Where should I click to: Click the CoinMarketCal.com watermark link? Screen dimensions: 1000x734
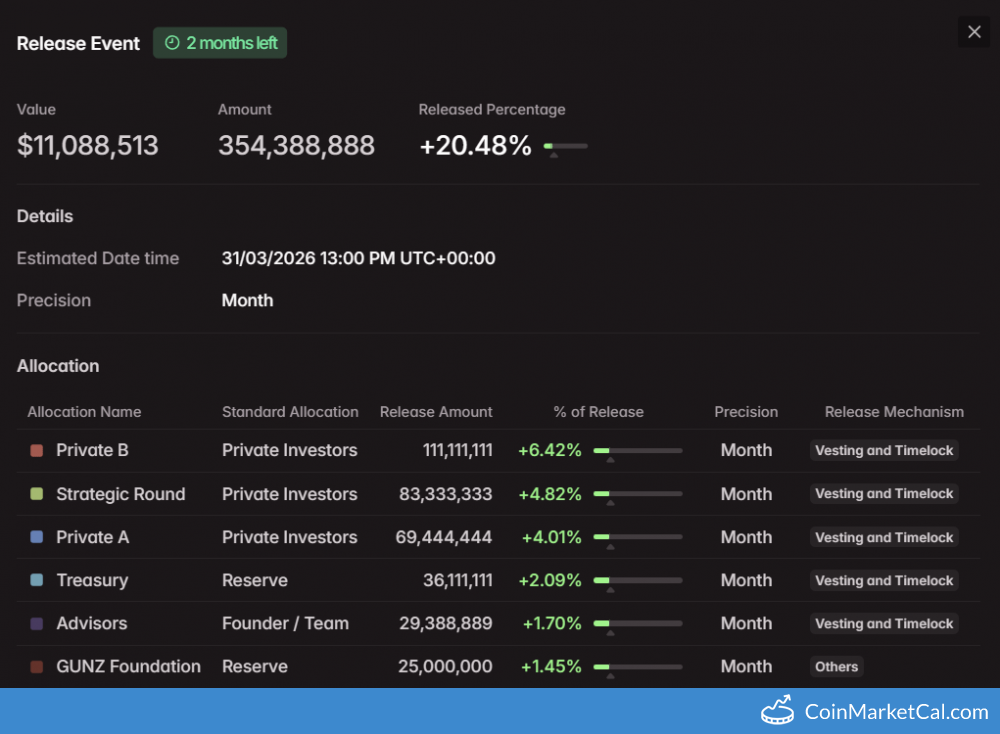[896, 712]
